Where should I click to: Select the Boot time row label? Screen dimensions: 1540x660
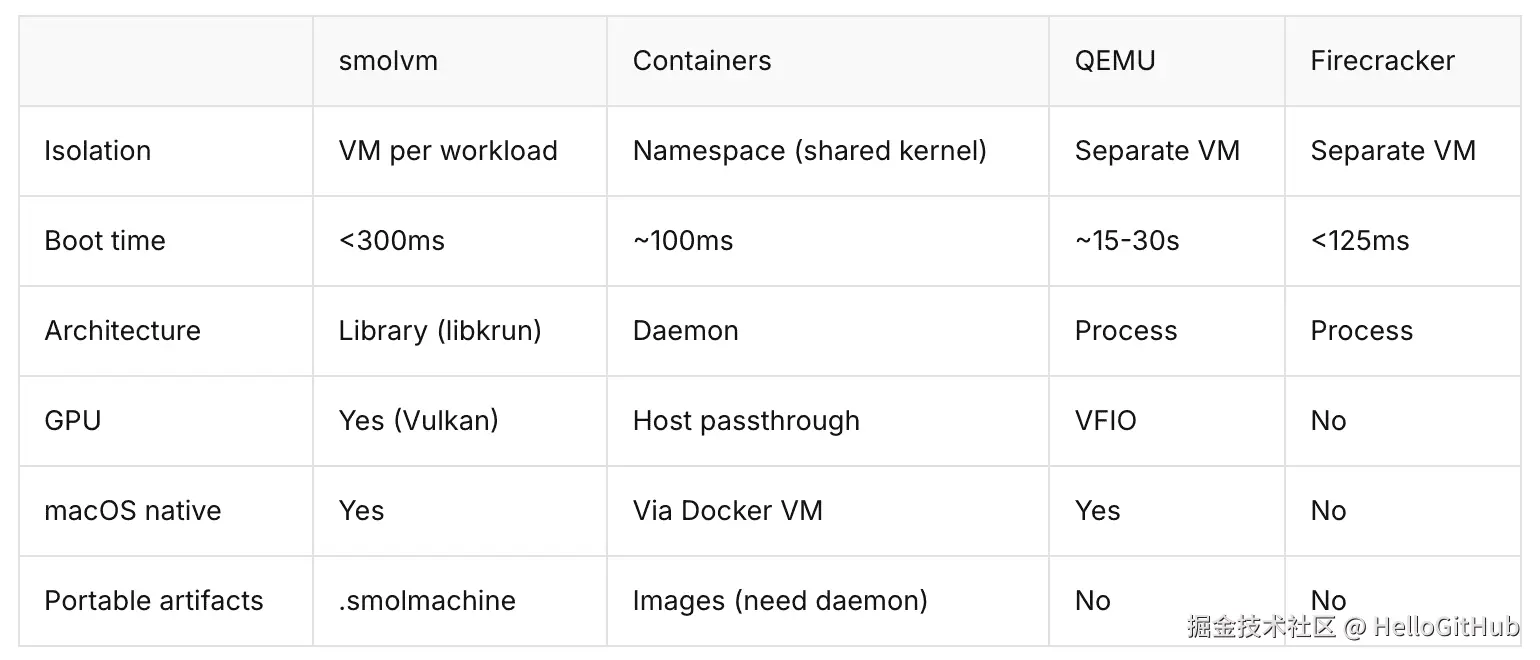[105, 241]
